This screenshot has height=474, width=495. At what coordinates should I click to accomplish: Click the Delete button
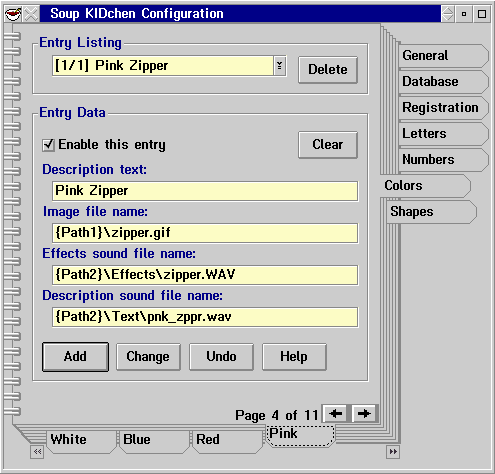click(x=328, y=70)
